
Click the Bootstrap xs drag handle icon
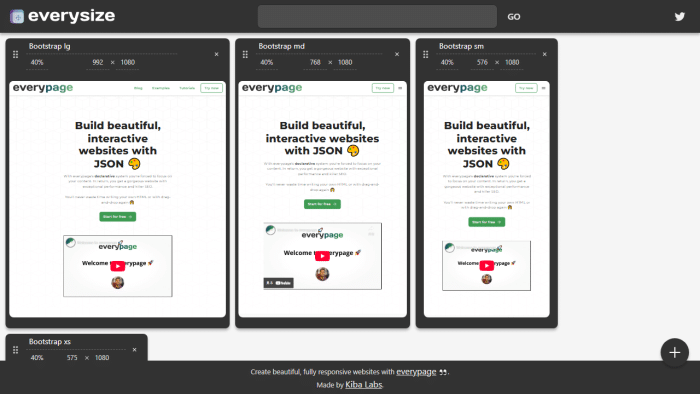pyautogui.click(x=16, y=350)
